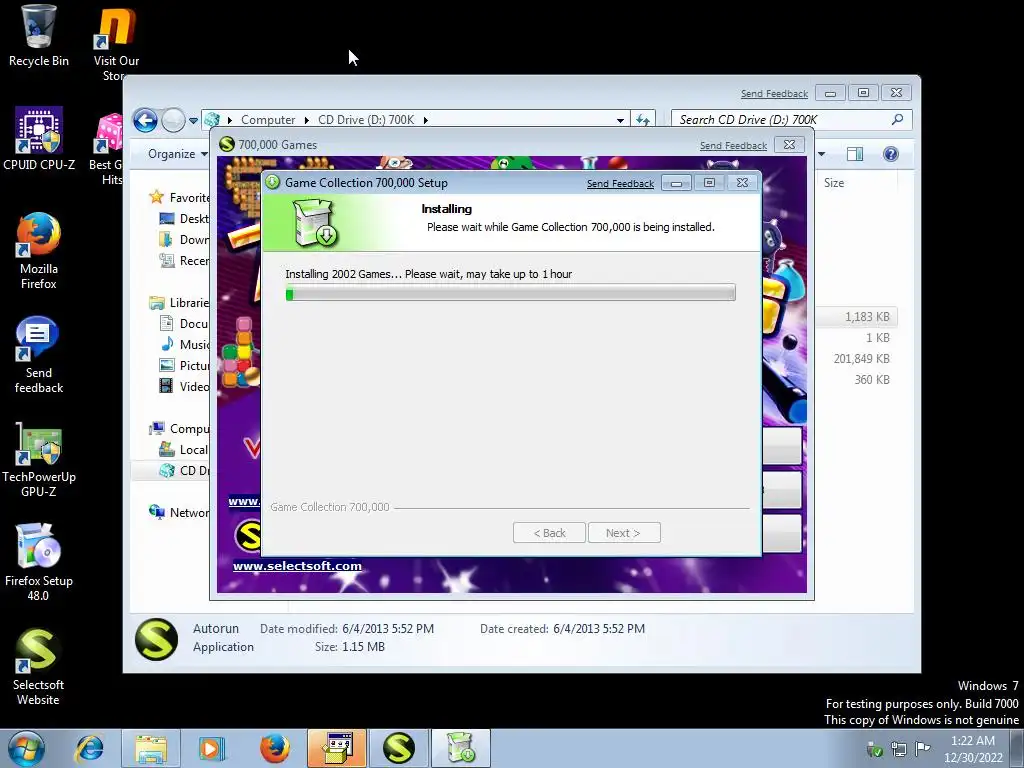Select Network in the navigation pane
The image size is (1024, 768).
(179, 513)
